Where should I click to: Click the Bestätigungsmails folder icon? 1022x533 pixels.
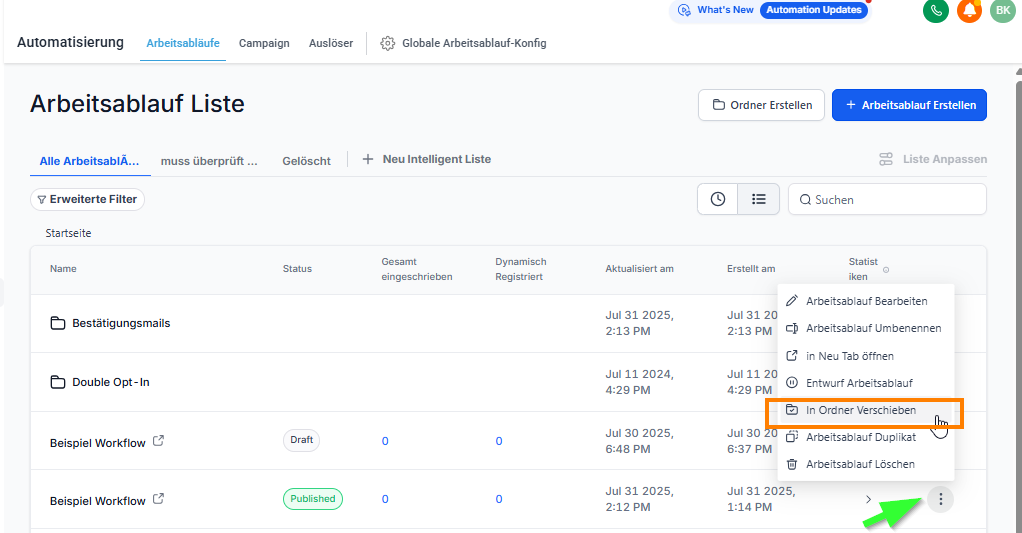[x=58, y=323]
